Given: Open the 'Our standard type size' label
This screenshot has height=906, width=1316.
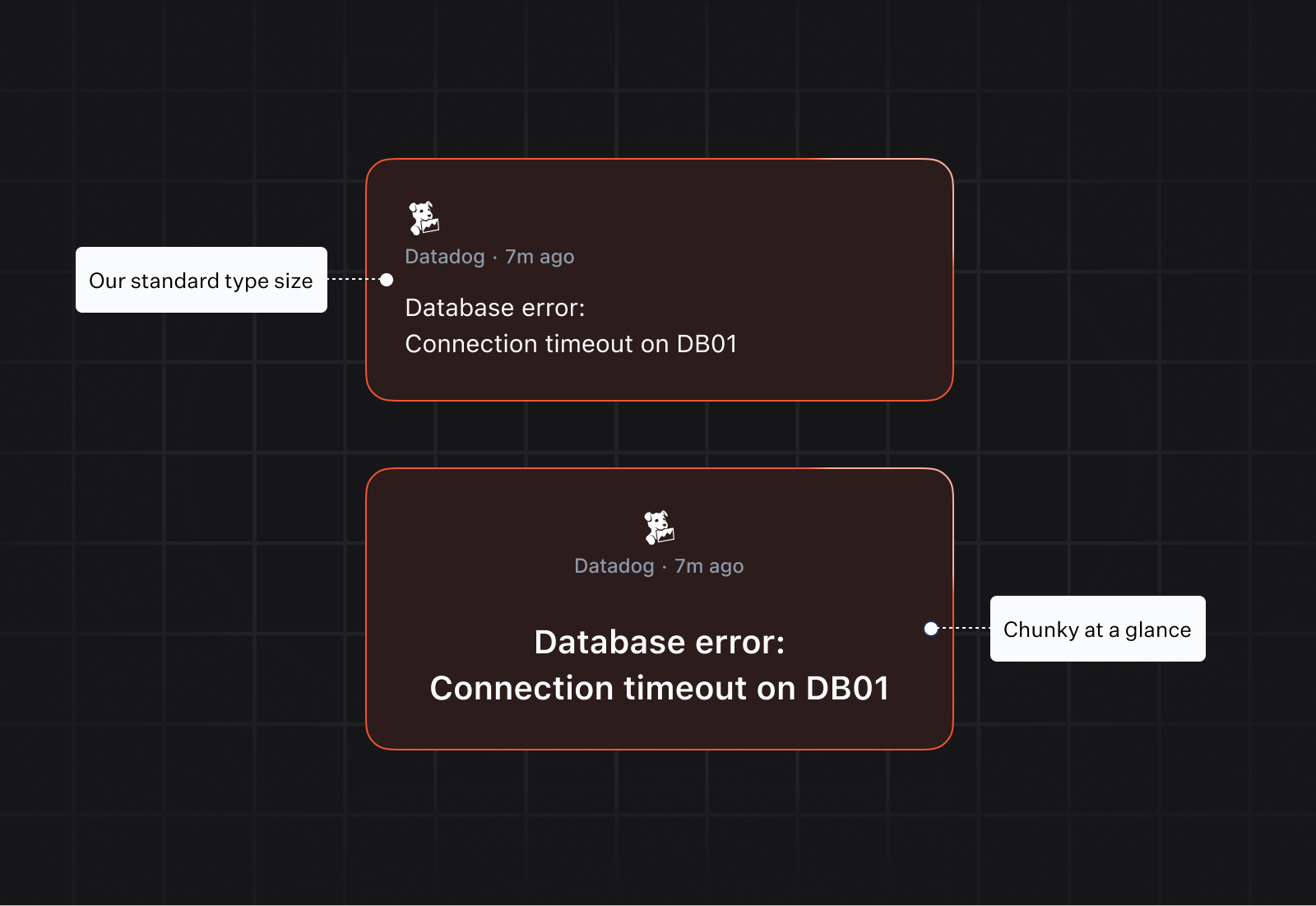Looking at the screenshot, I should pos(202,280).
